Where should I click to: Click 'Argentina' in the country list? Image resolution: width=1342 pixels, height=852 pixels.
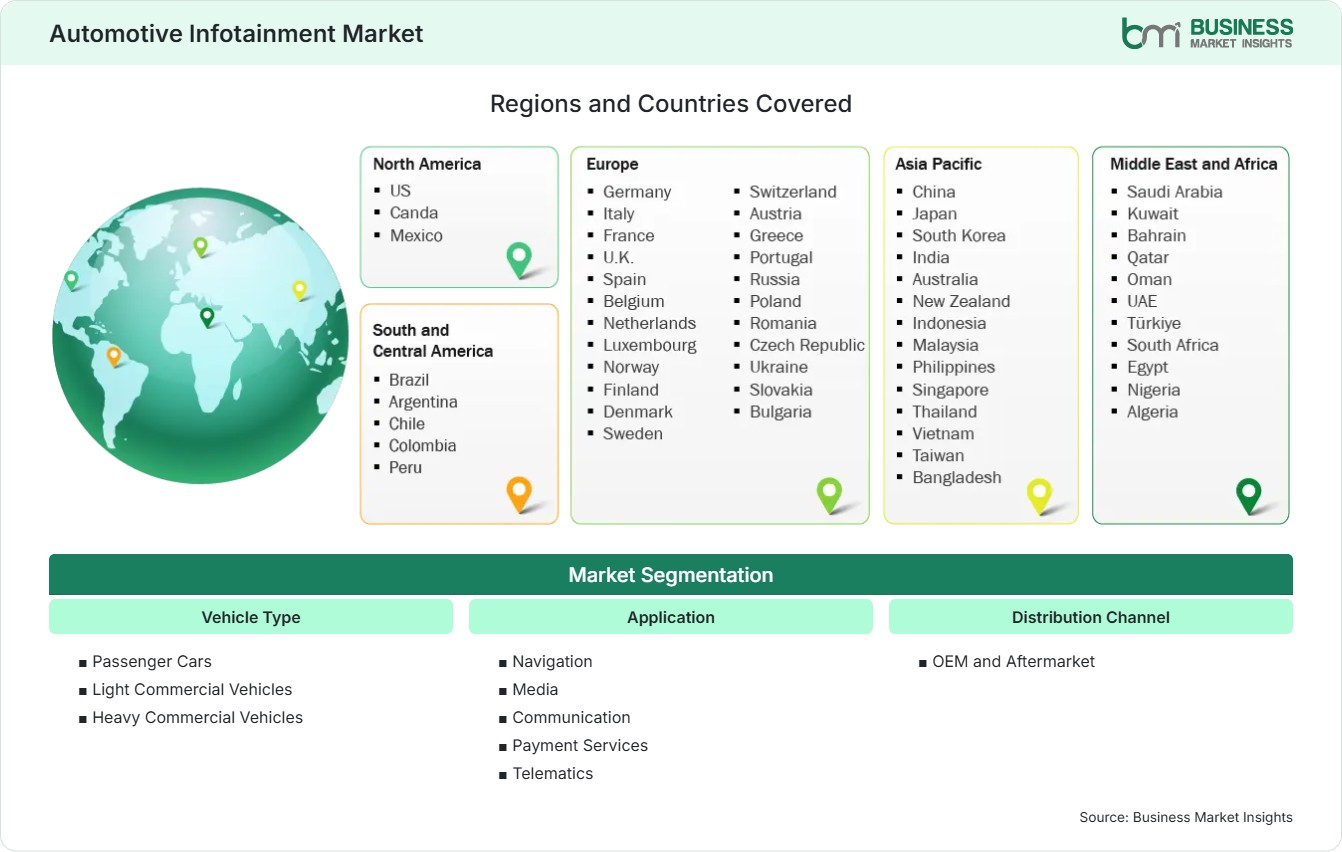423,402
